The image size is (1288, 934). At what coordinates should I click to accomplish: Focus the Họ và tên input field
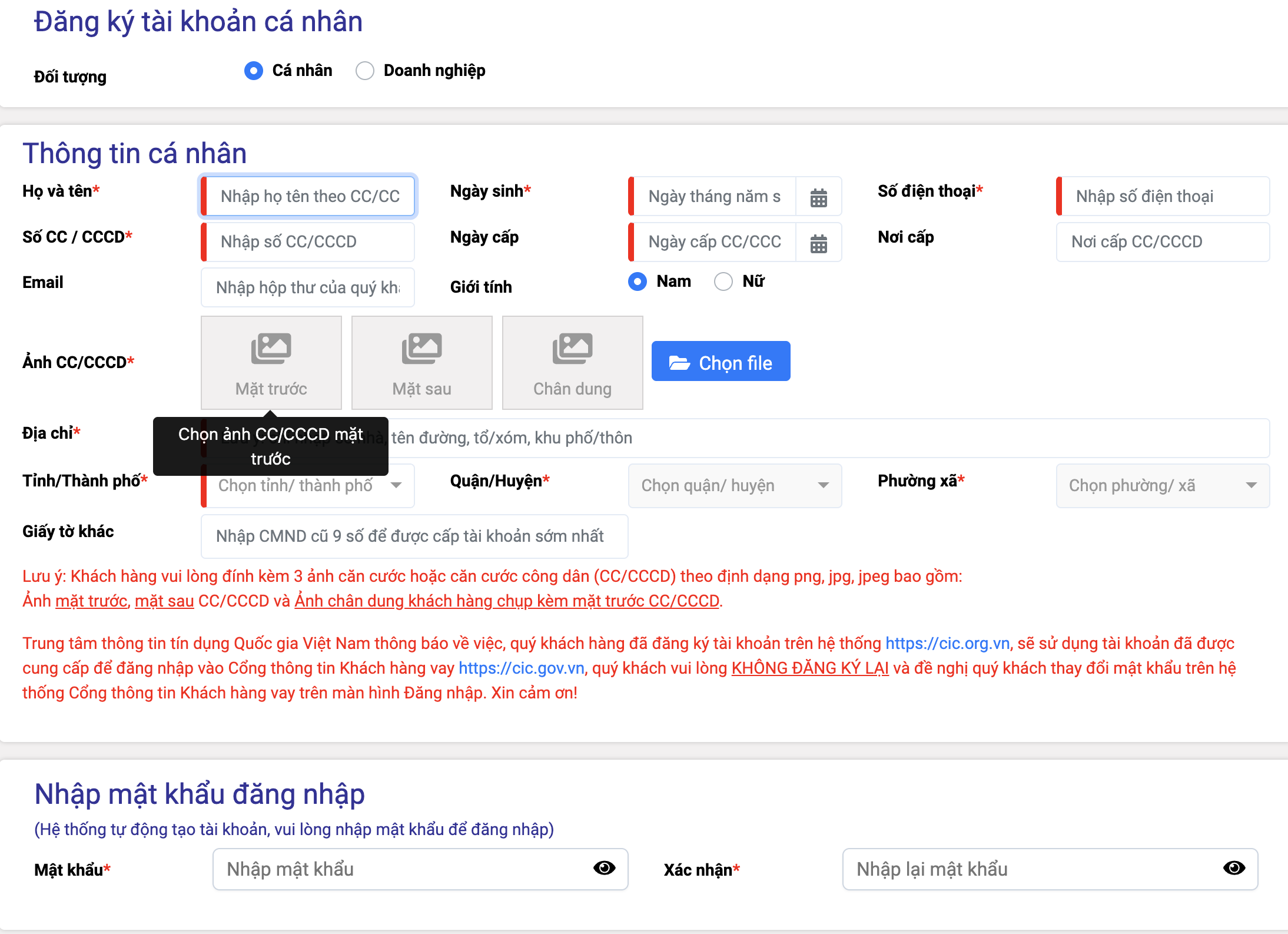pos(308,196)
